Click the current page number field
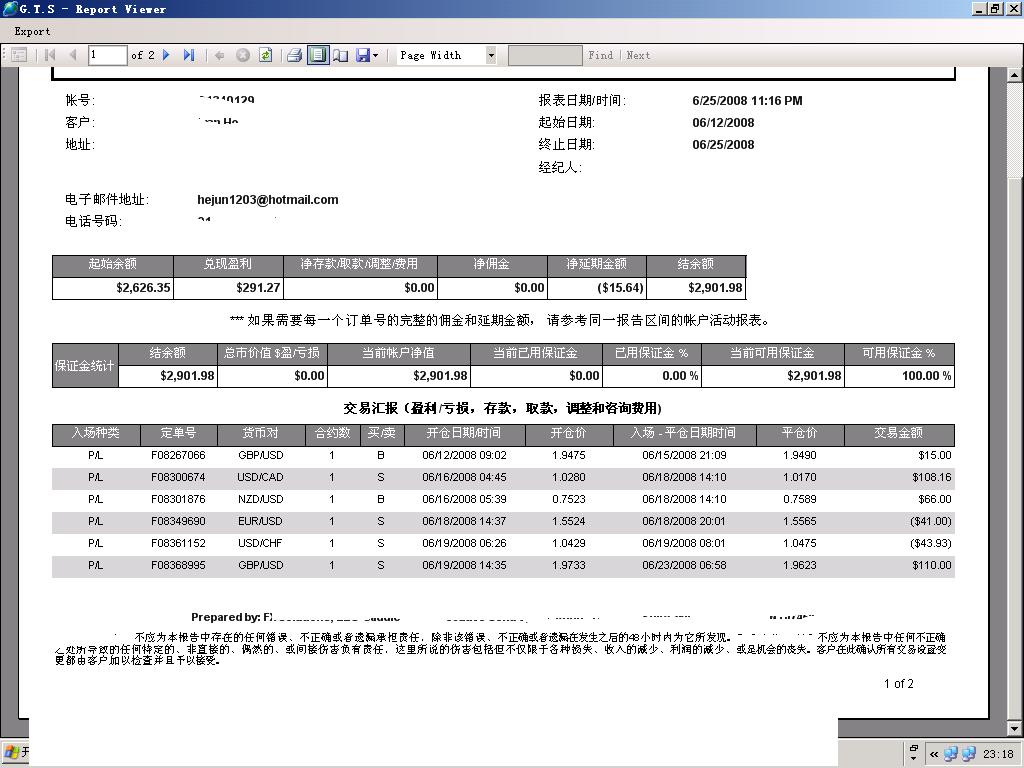This screenshot has width=1024, height=768. pos(107,56)
